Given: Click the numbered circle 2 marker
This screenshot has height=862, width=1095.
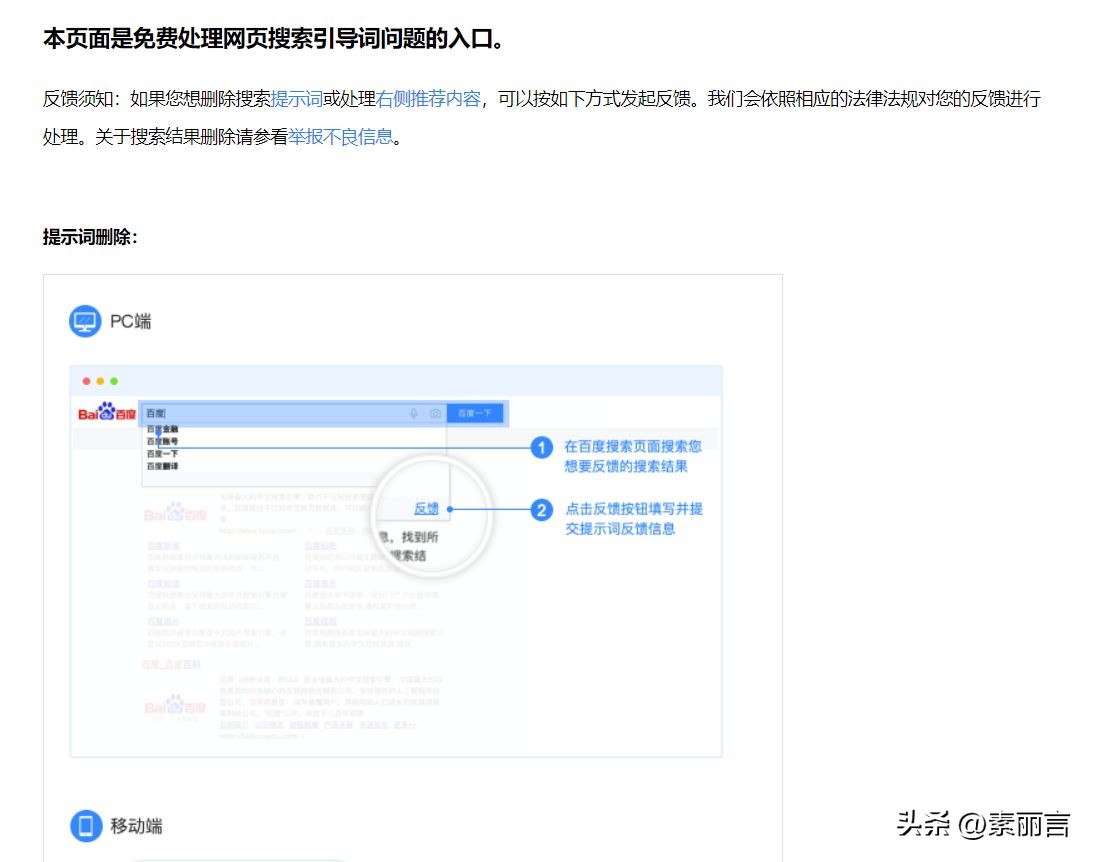Looking at the screenshot, I should pyautogui.click(x=543, y=511).
